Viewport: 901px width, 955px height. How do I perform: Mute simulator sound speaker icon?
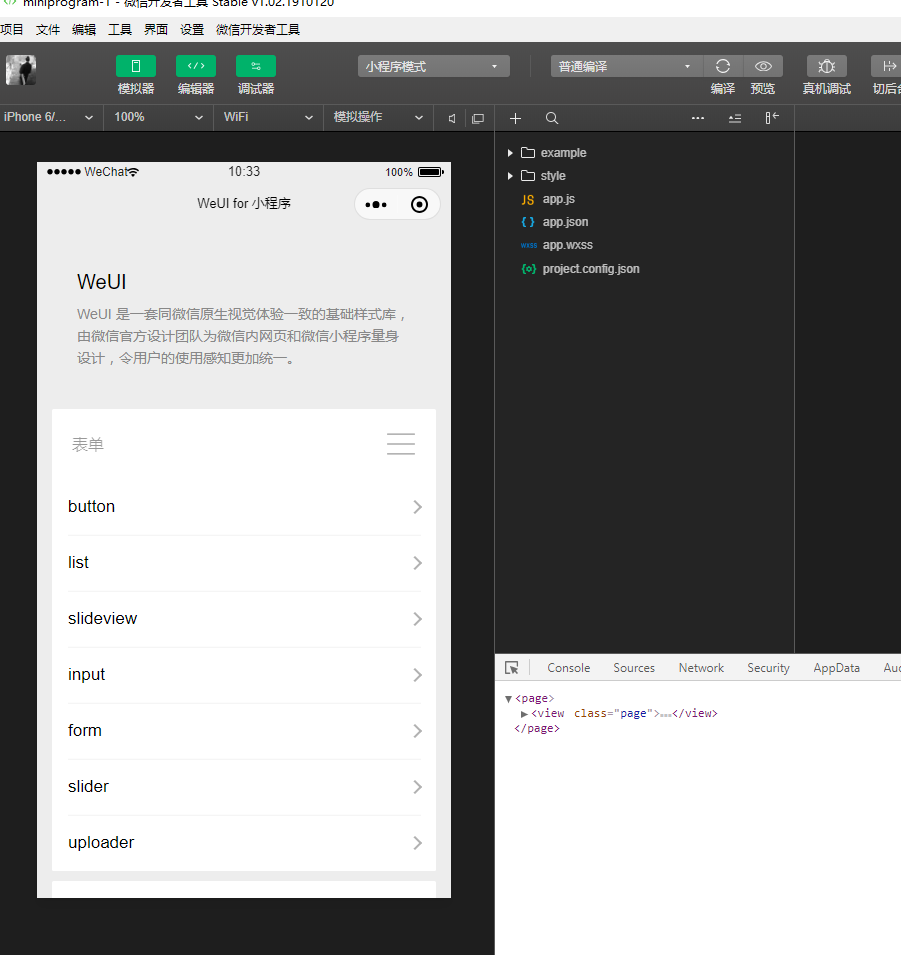(452, 118)
